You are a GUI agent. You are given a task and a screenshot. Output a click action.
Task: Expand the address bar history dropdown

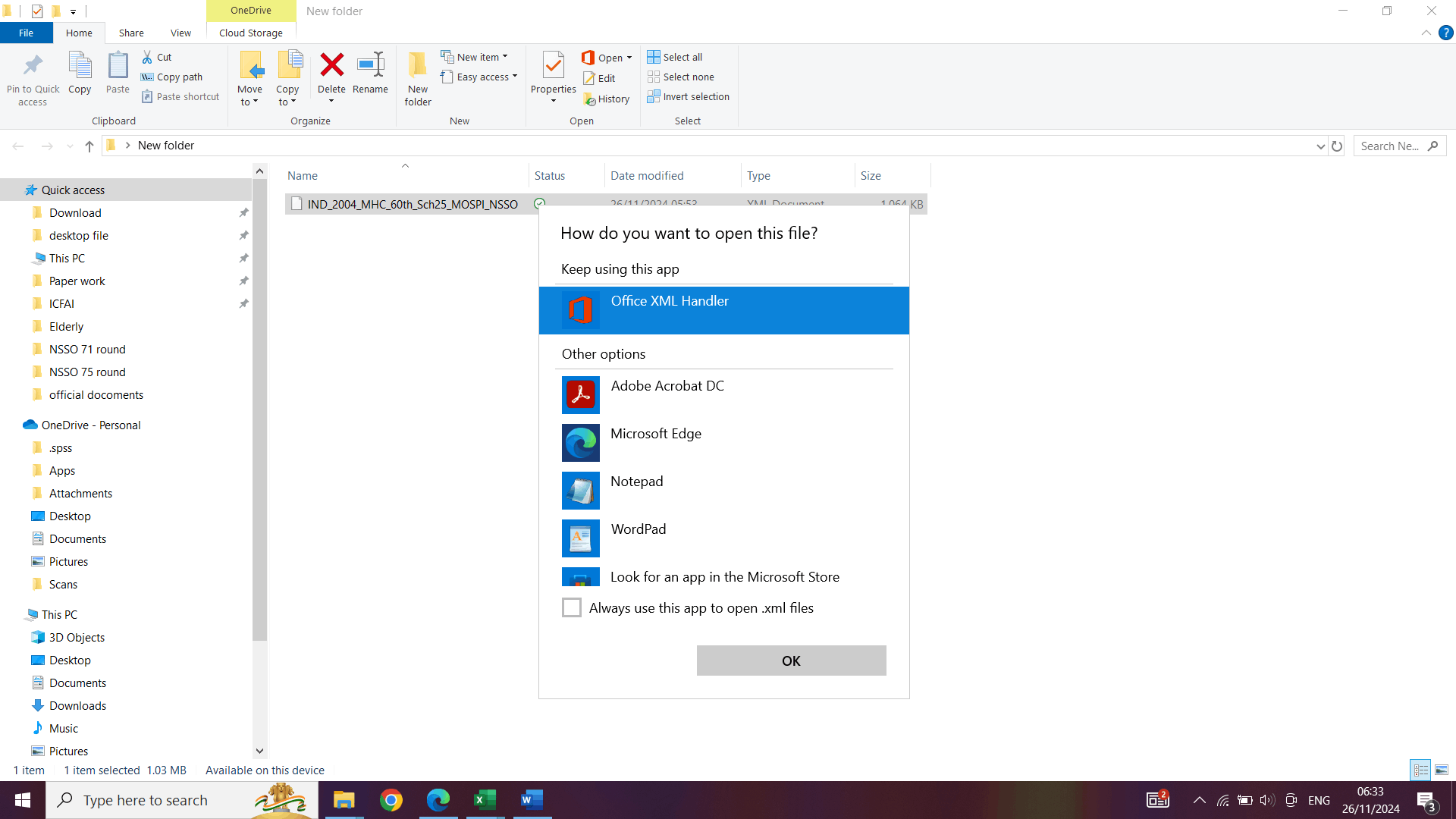(1320, 146)
